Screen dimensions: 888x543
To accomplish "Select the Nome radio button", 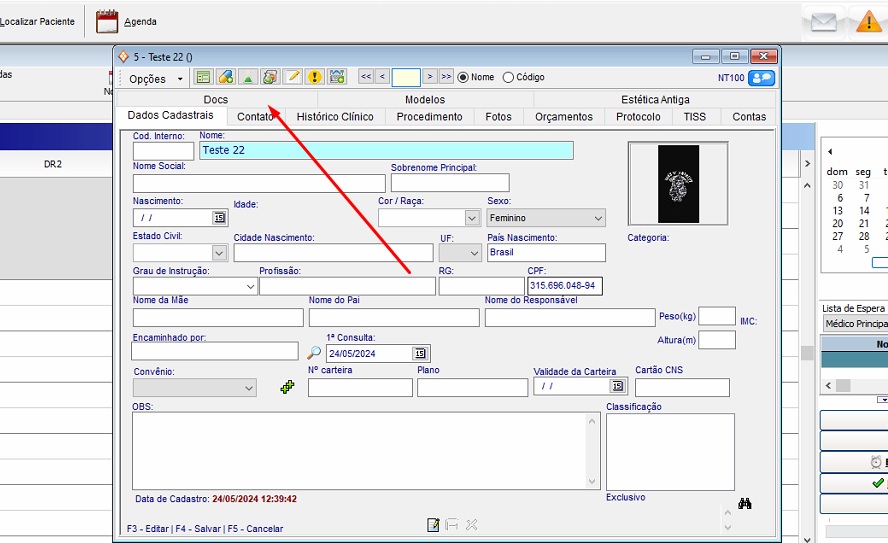I will [463, 77].
